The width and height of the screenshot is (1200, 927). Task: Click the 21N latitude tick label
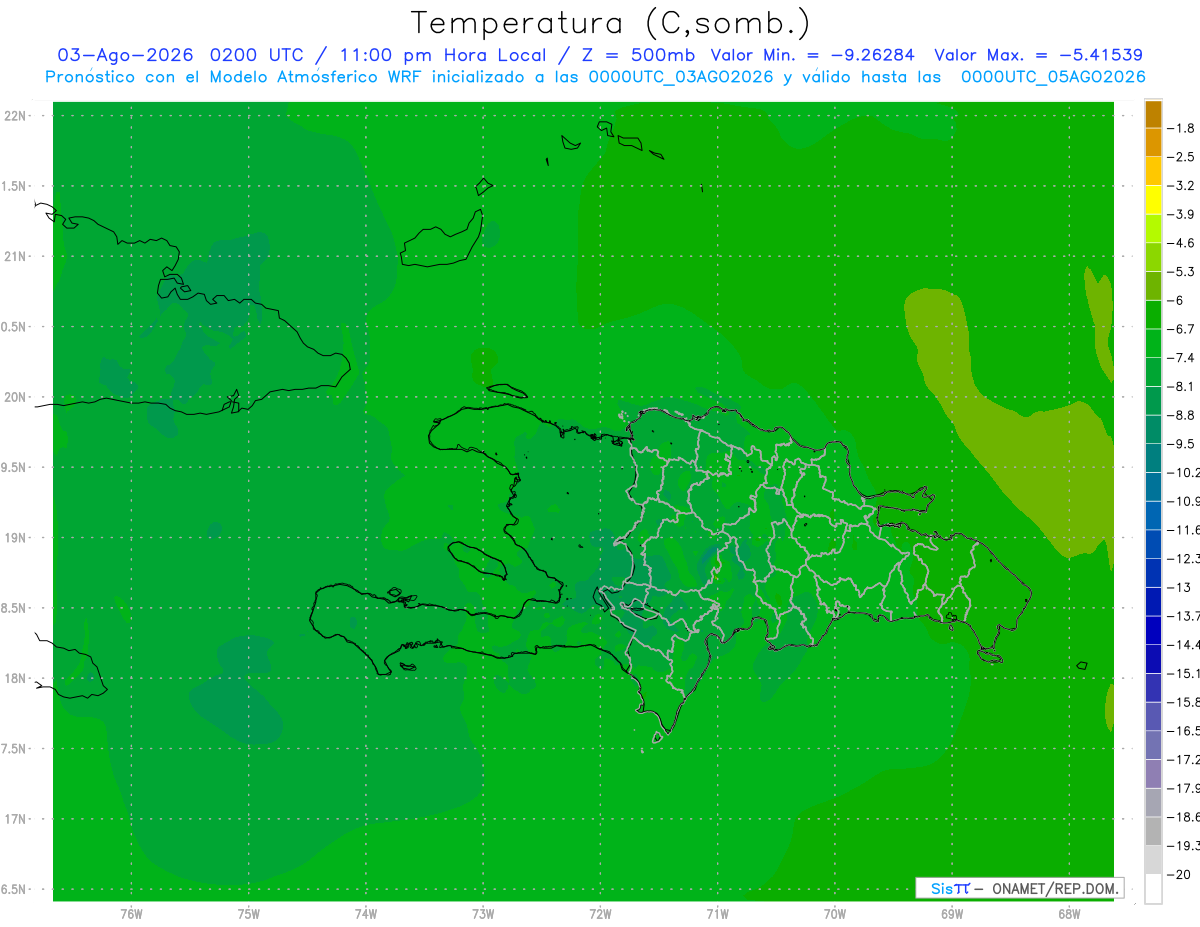click(15, 257)
